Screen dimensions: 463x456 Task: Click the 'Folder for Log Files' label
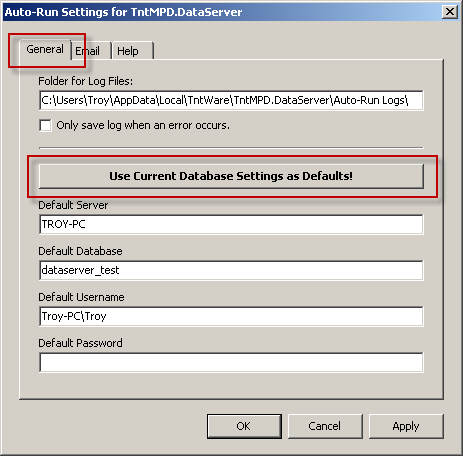pos(86,81)
